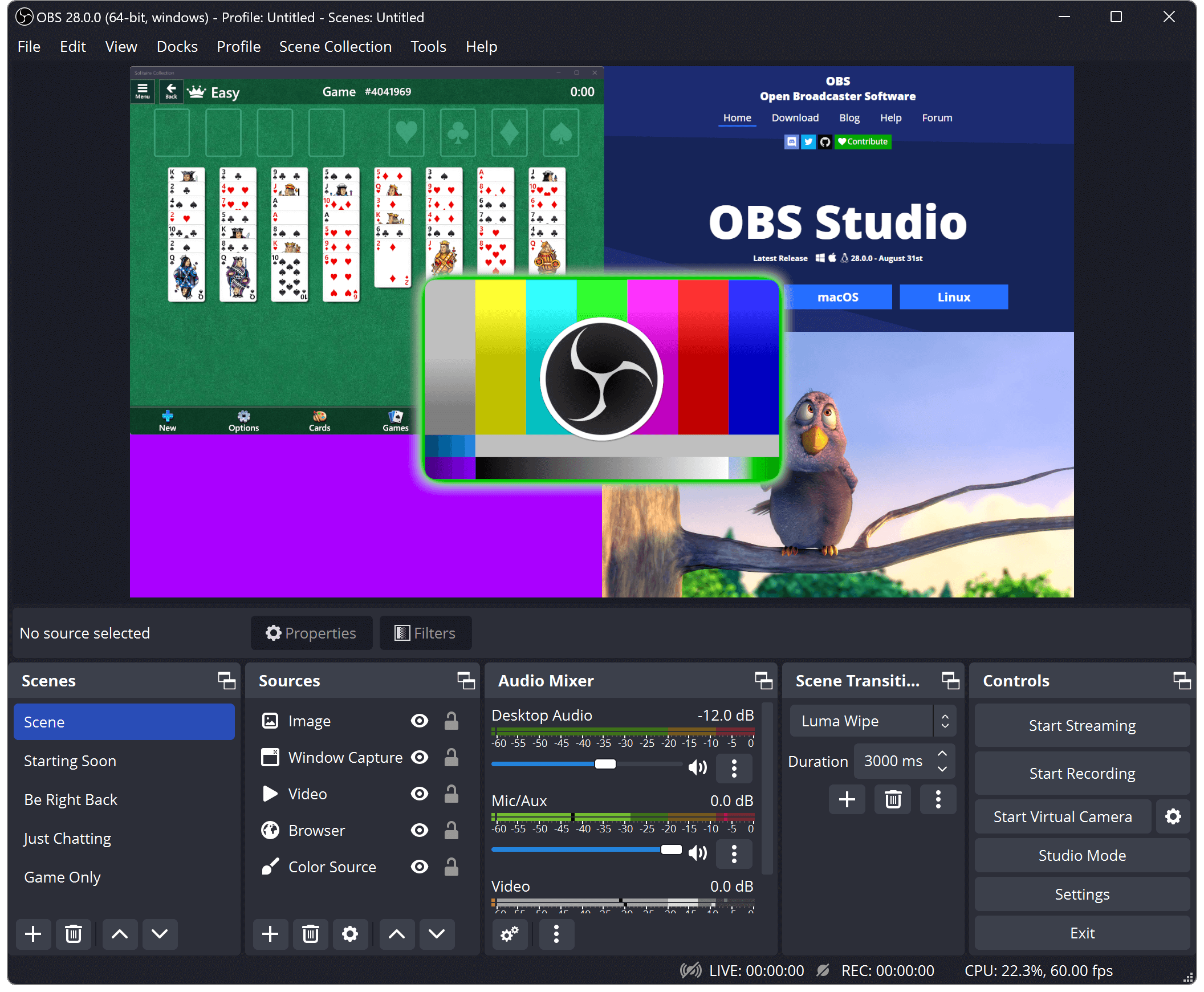Image resolution: width=1204 pixels, height=992 pixels.
Task: Click the Audio Mixer overflow options button
Action: point(558,937)
